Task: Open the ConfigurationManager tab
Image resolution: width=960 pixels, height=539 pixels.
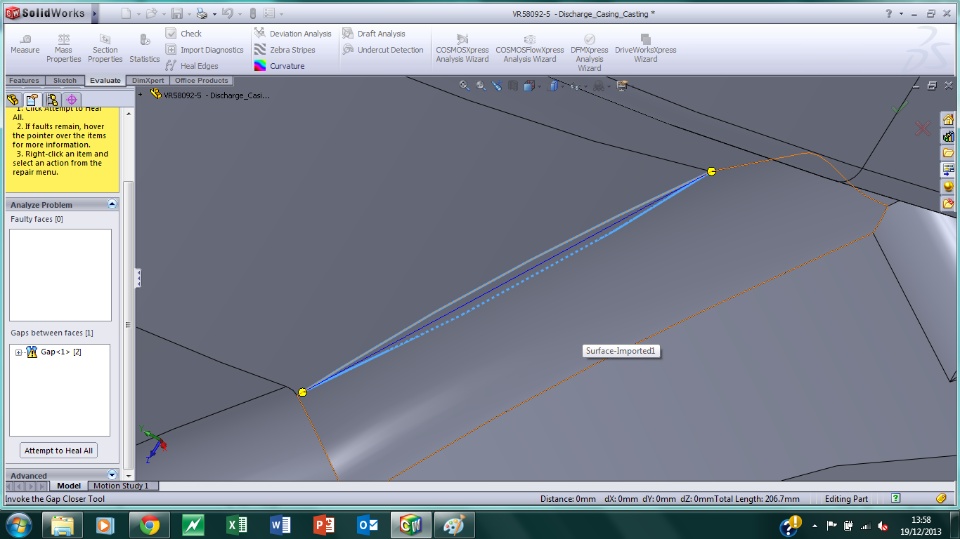Action: 52,99
